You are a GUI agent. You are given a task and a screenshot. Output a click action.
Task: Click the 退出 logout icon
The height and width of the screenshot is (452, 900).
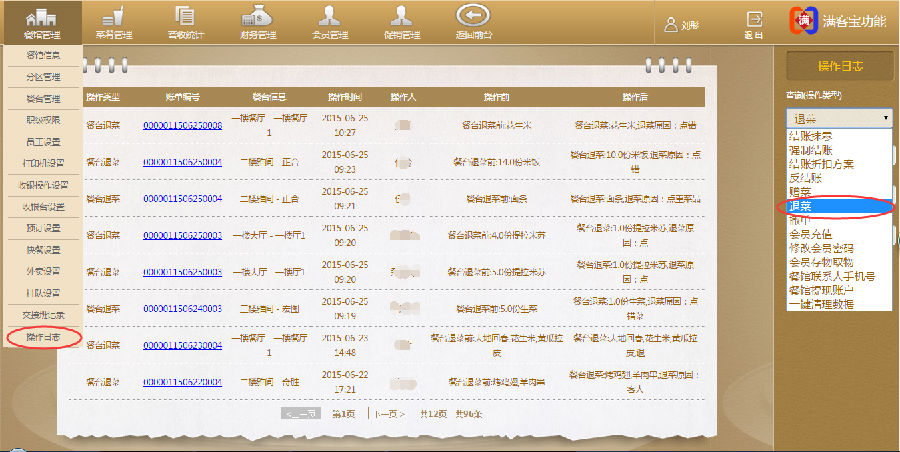click(x=754, y=23)
